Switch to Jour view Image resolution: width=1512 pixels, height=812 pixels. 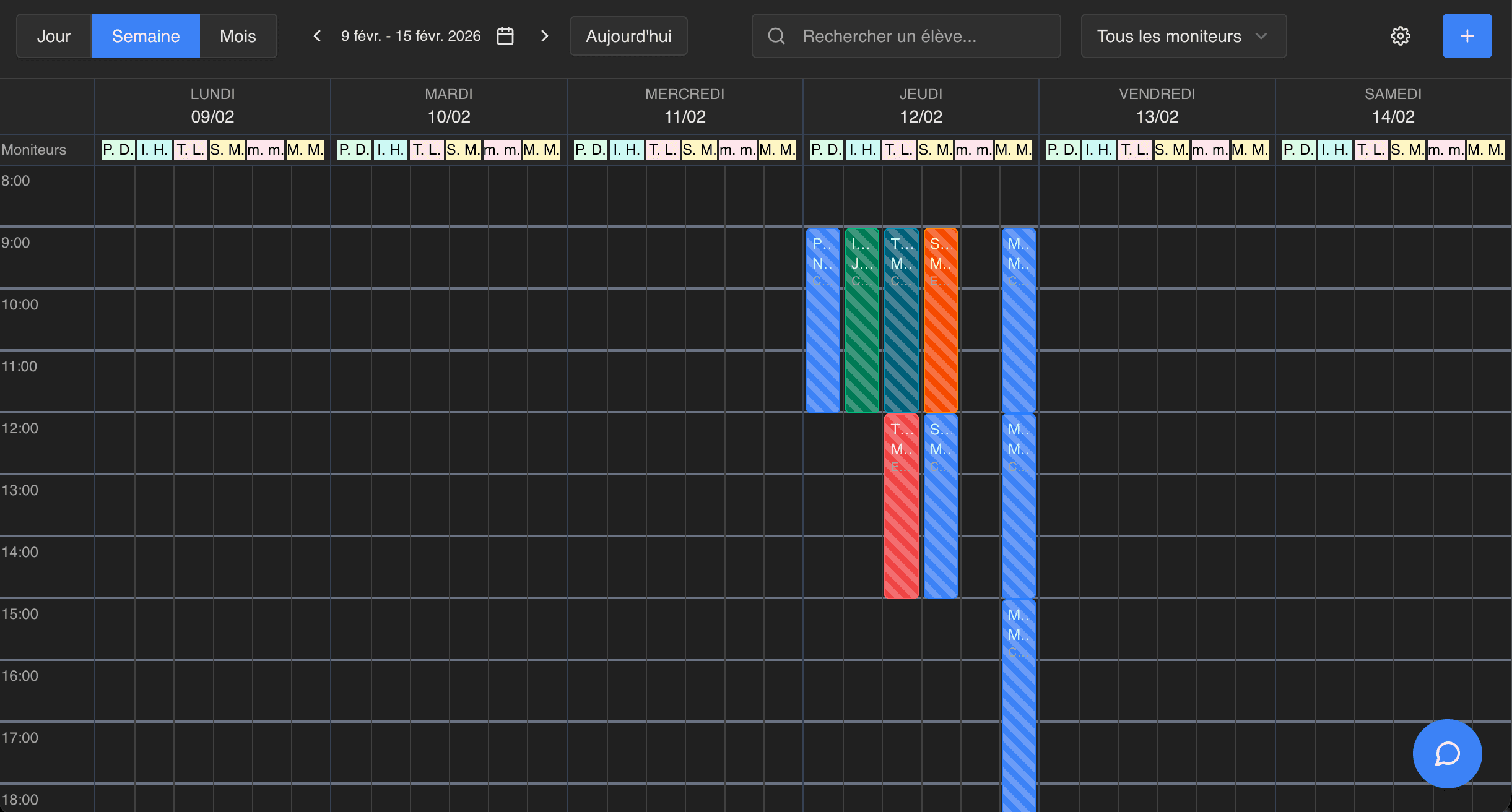(x=54, y=35)
